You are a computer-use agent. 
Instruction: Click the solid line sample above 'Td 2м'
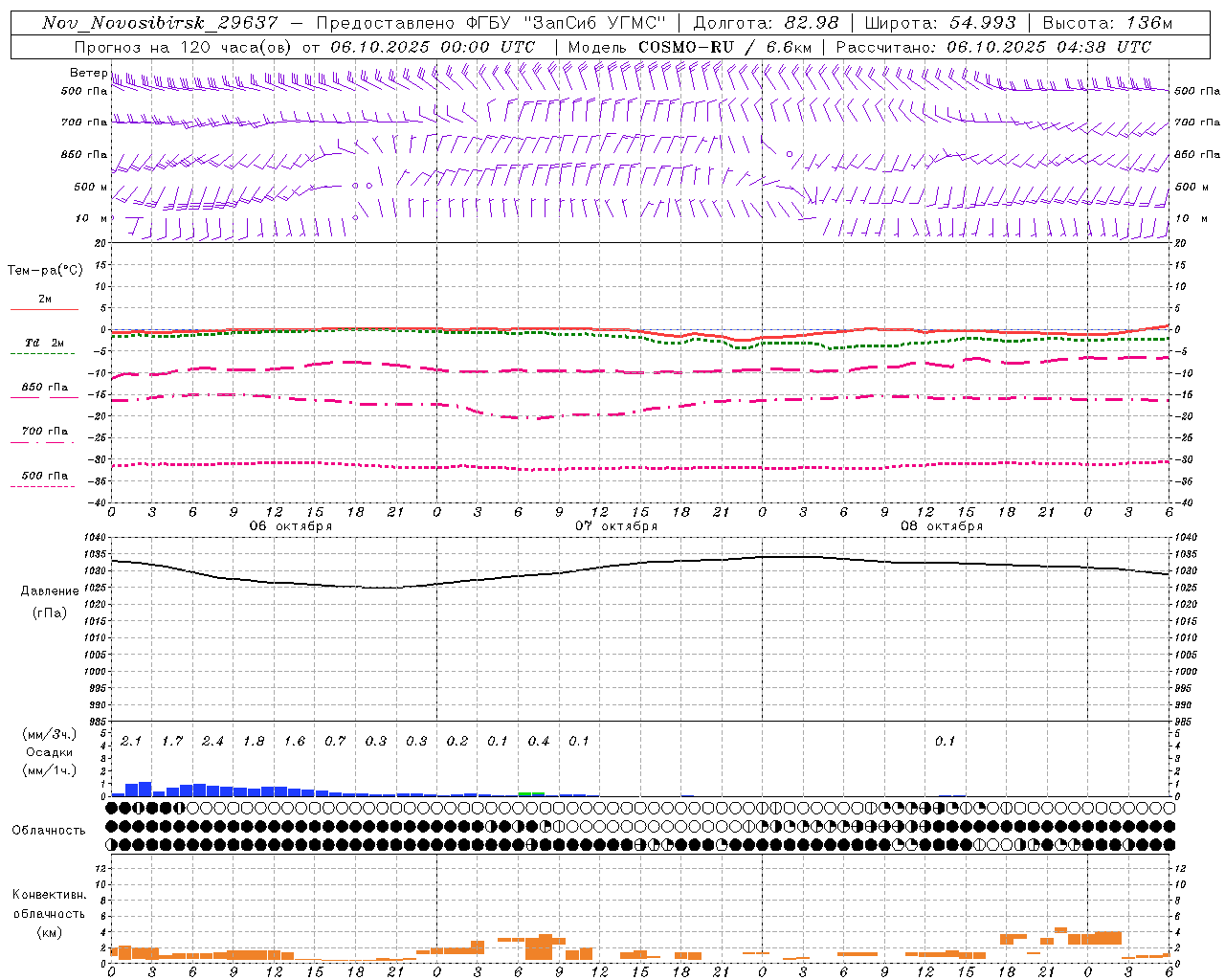44,309
